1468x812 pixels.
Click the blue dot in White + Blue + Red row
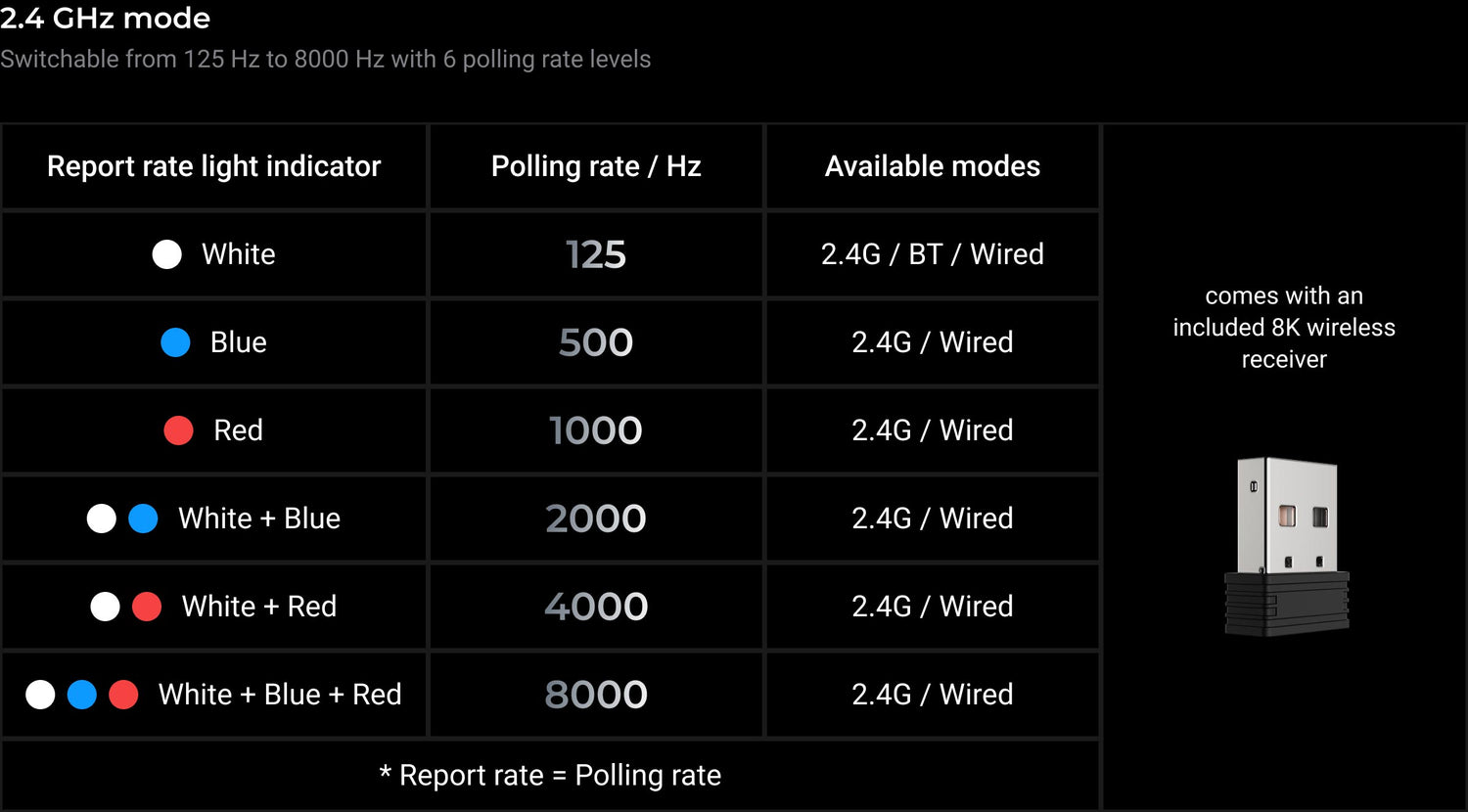tap(82, 695)
